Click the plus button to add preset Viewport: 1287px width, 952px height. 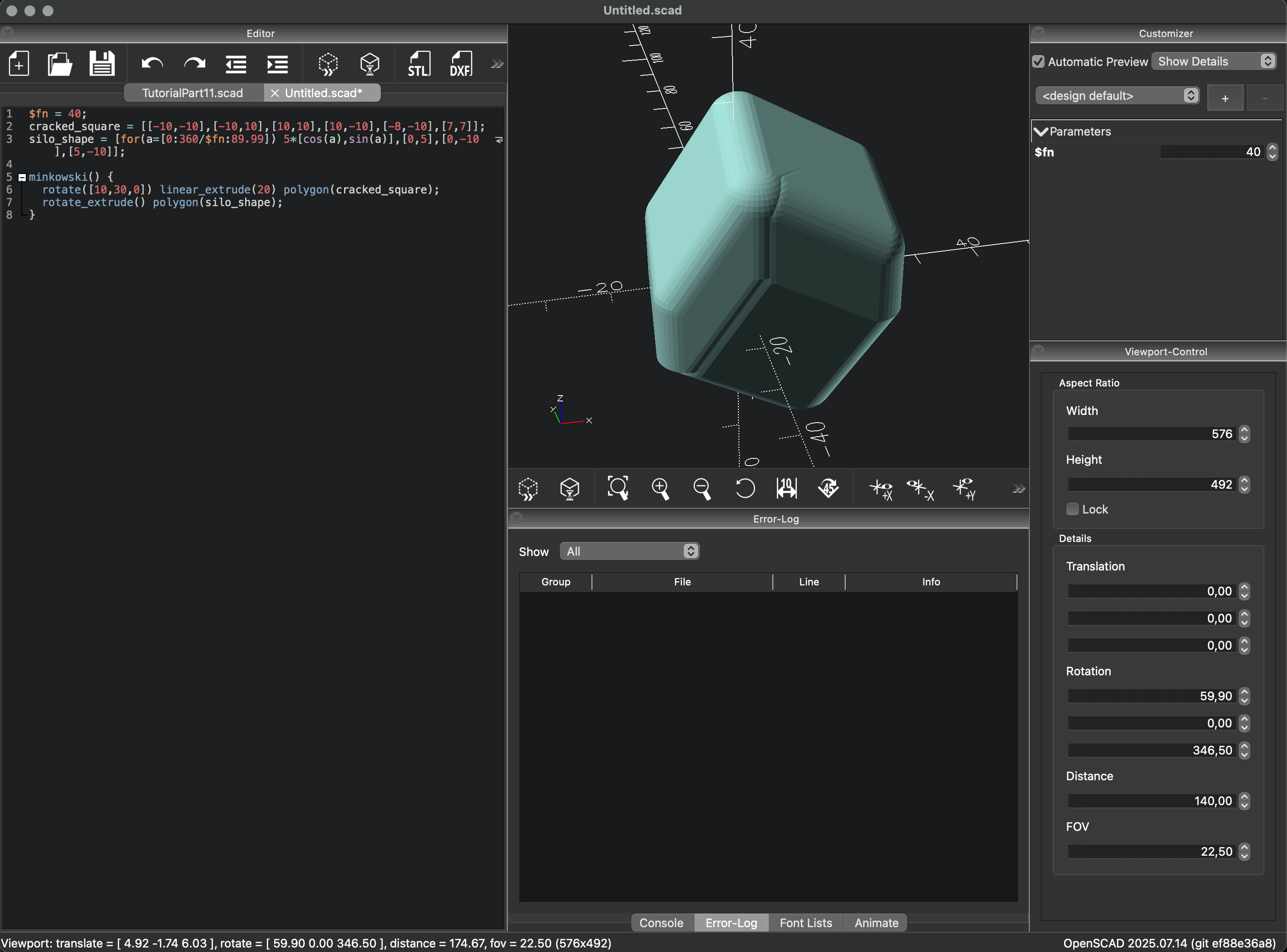point(1225,98)
